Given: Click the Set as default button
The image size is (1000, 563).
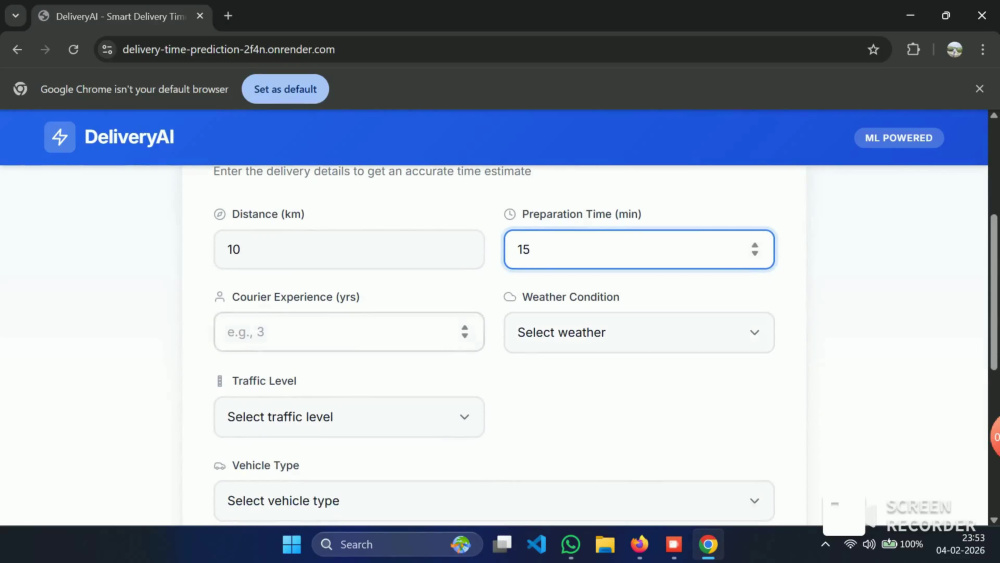Looking at the screenshot, I should [285, 89].
